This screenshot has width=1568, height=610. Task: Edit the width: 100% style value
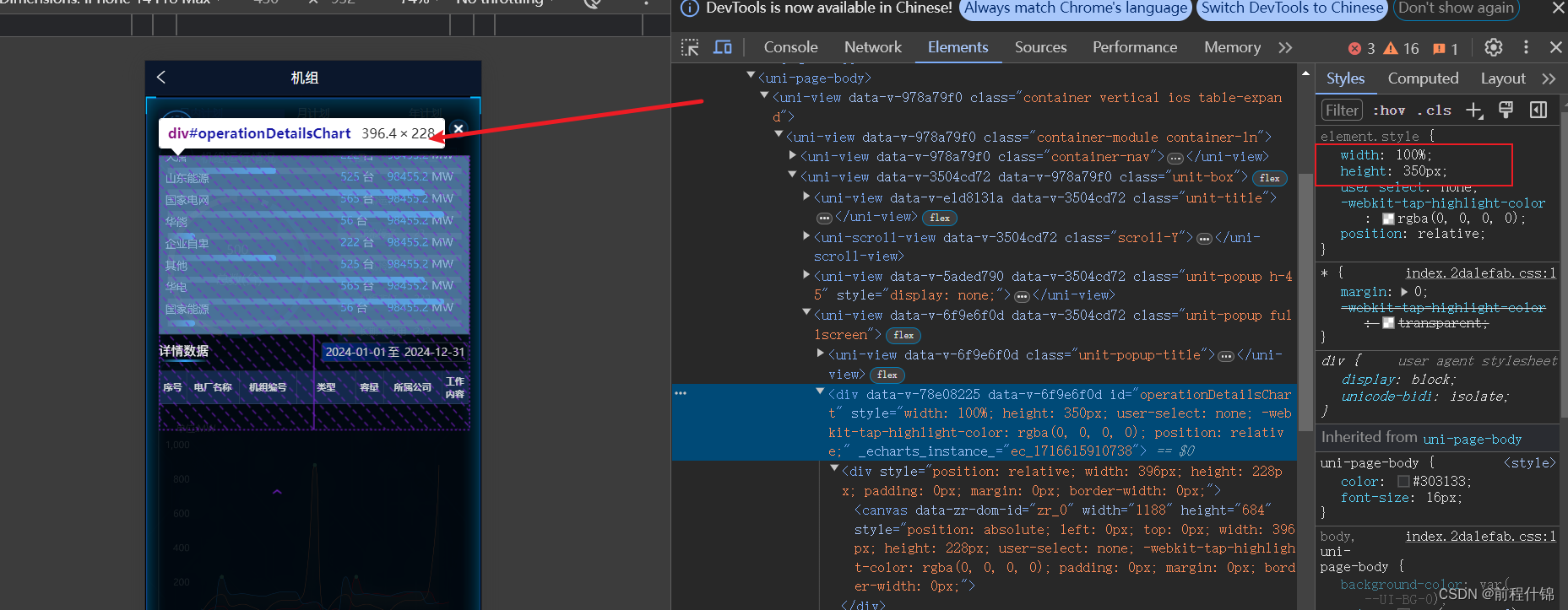pos(1410,155)
